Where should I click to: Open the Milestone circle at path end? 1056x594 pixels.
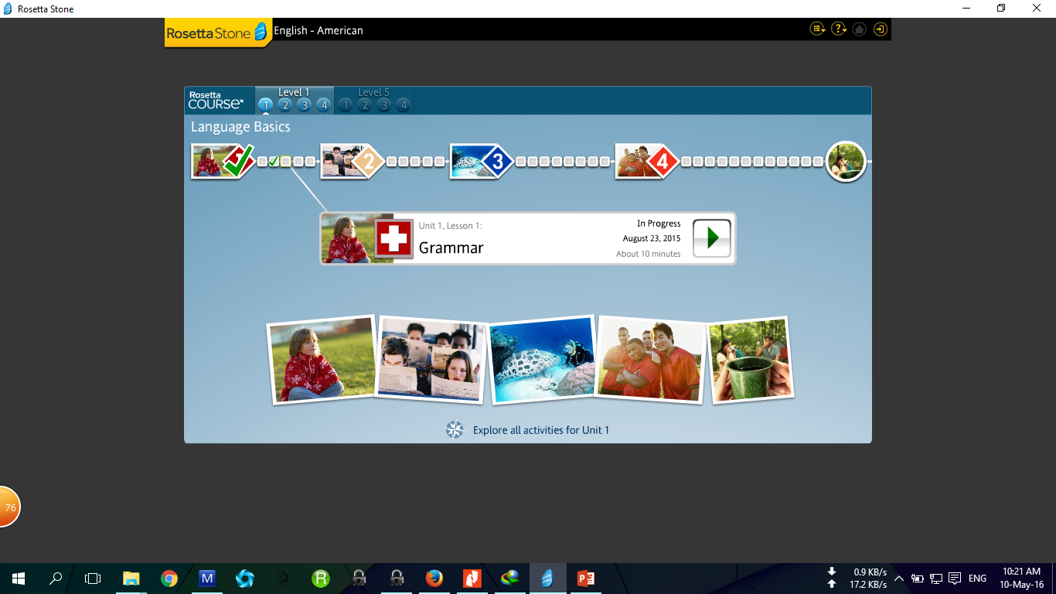pos(846,161)
